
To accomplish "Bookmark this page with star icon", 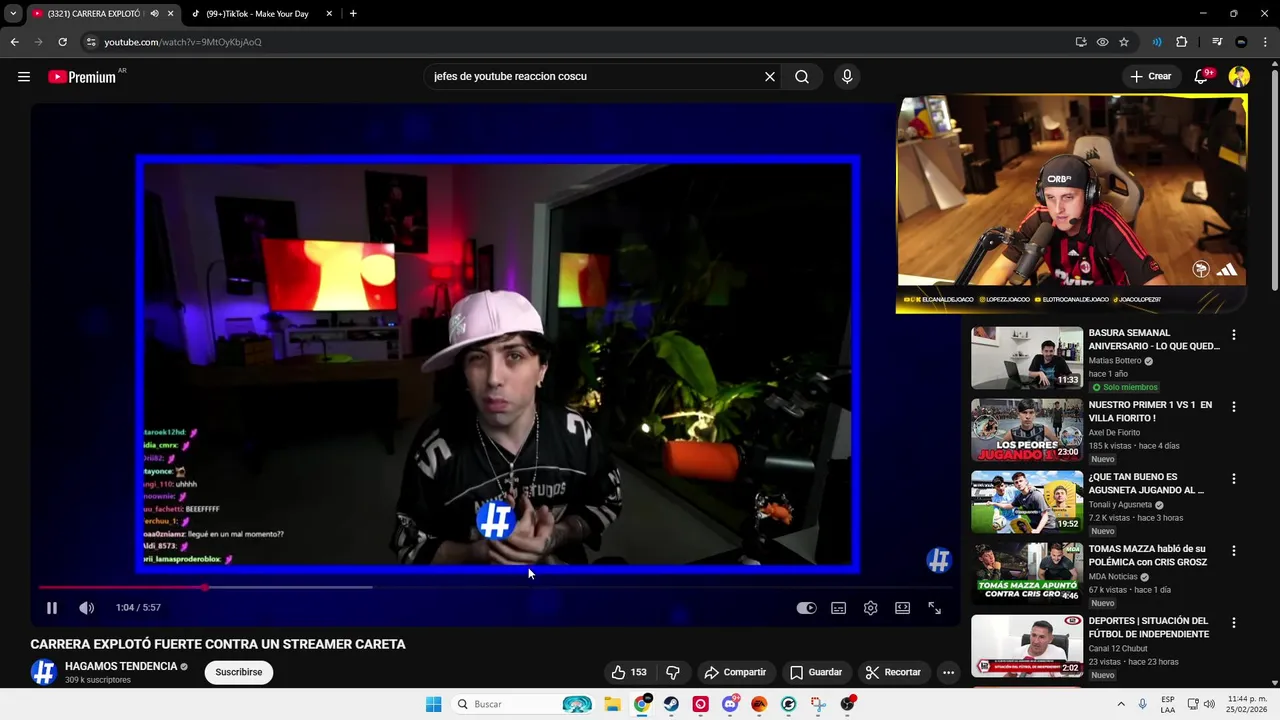I will [x=1124, y=42].
